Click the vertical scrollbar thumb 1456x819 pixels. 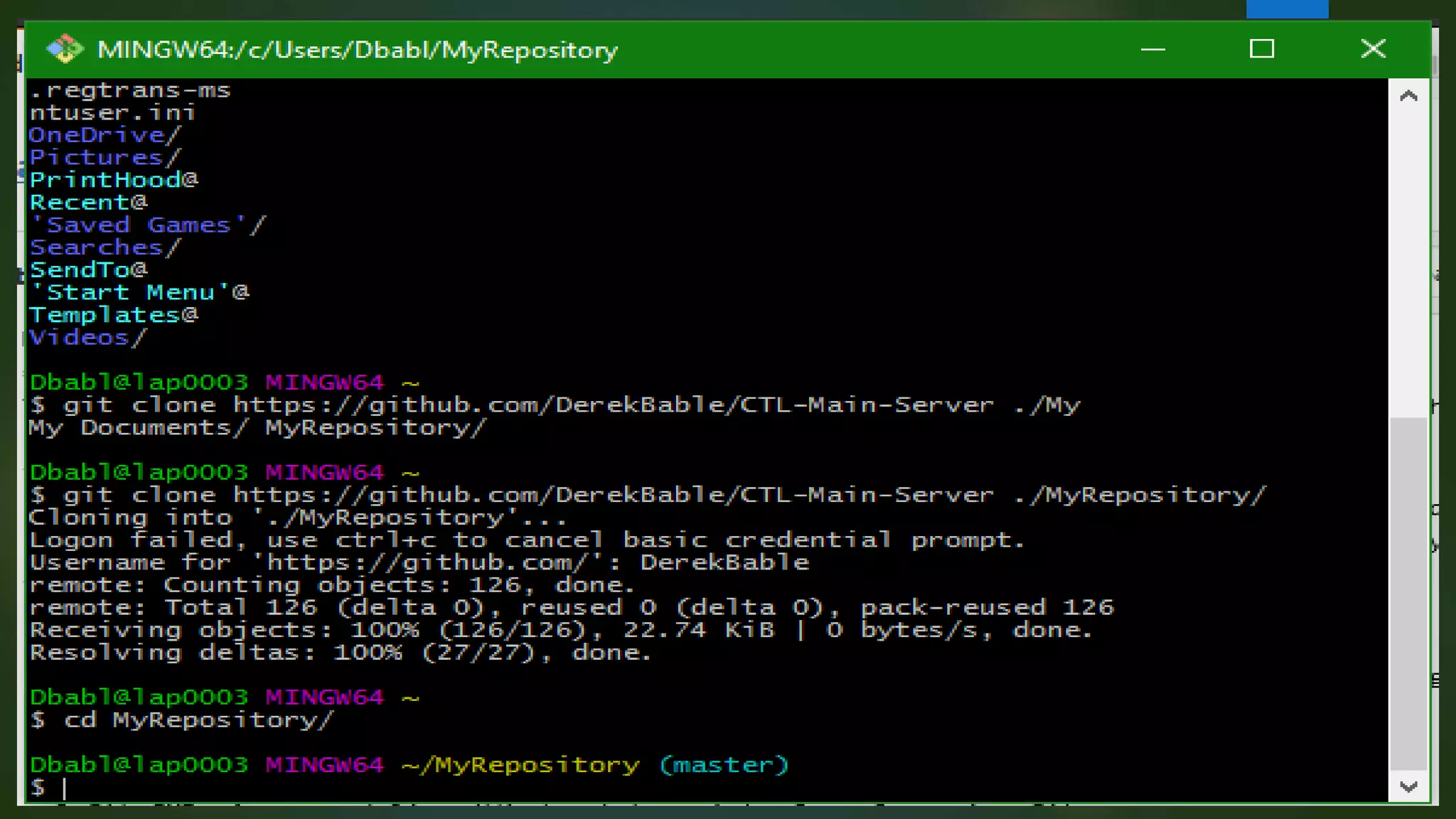point(1408,594)
